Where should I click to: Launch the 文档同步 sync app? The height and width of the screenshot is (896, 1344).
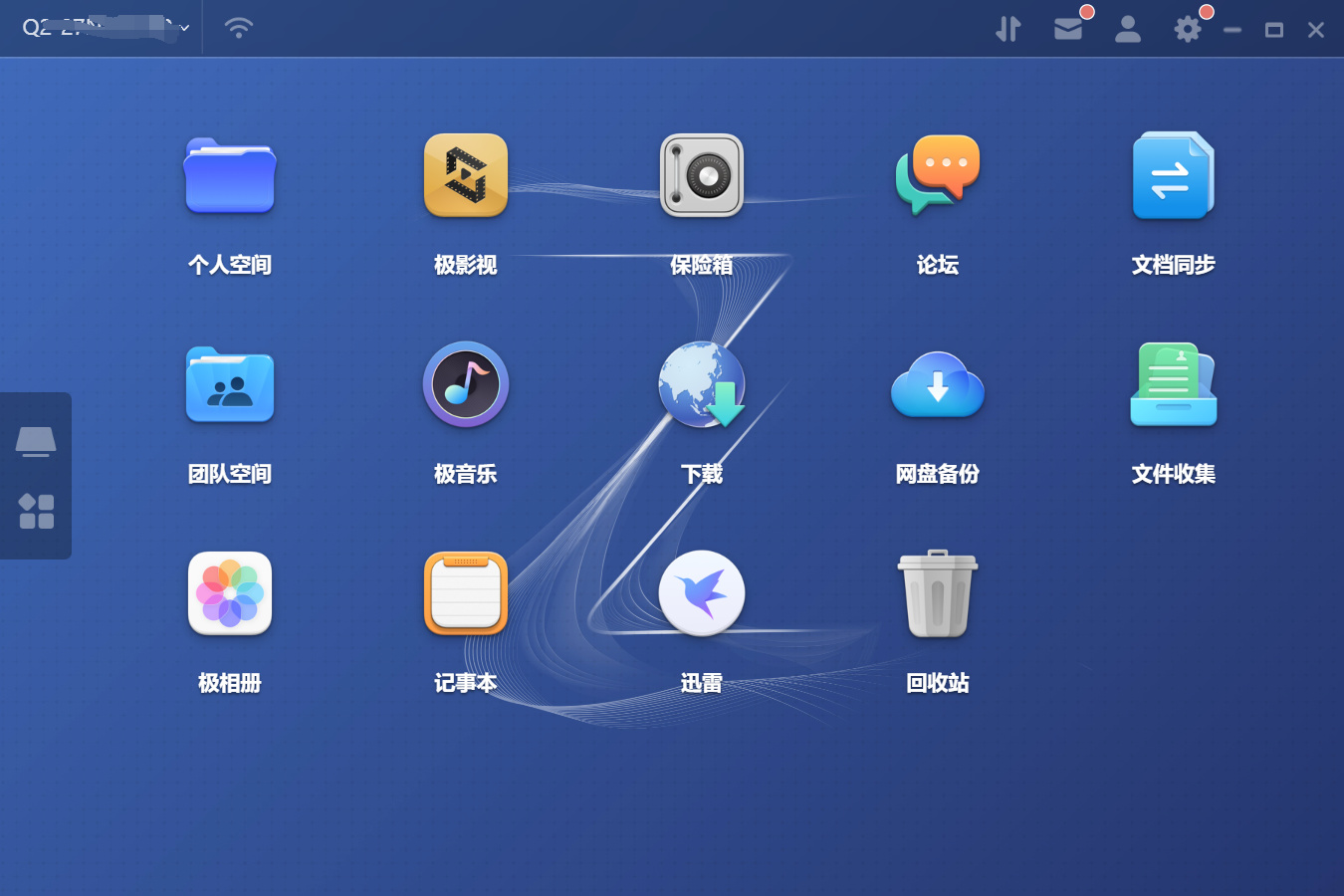tap(1174, 176)
